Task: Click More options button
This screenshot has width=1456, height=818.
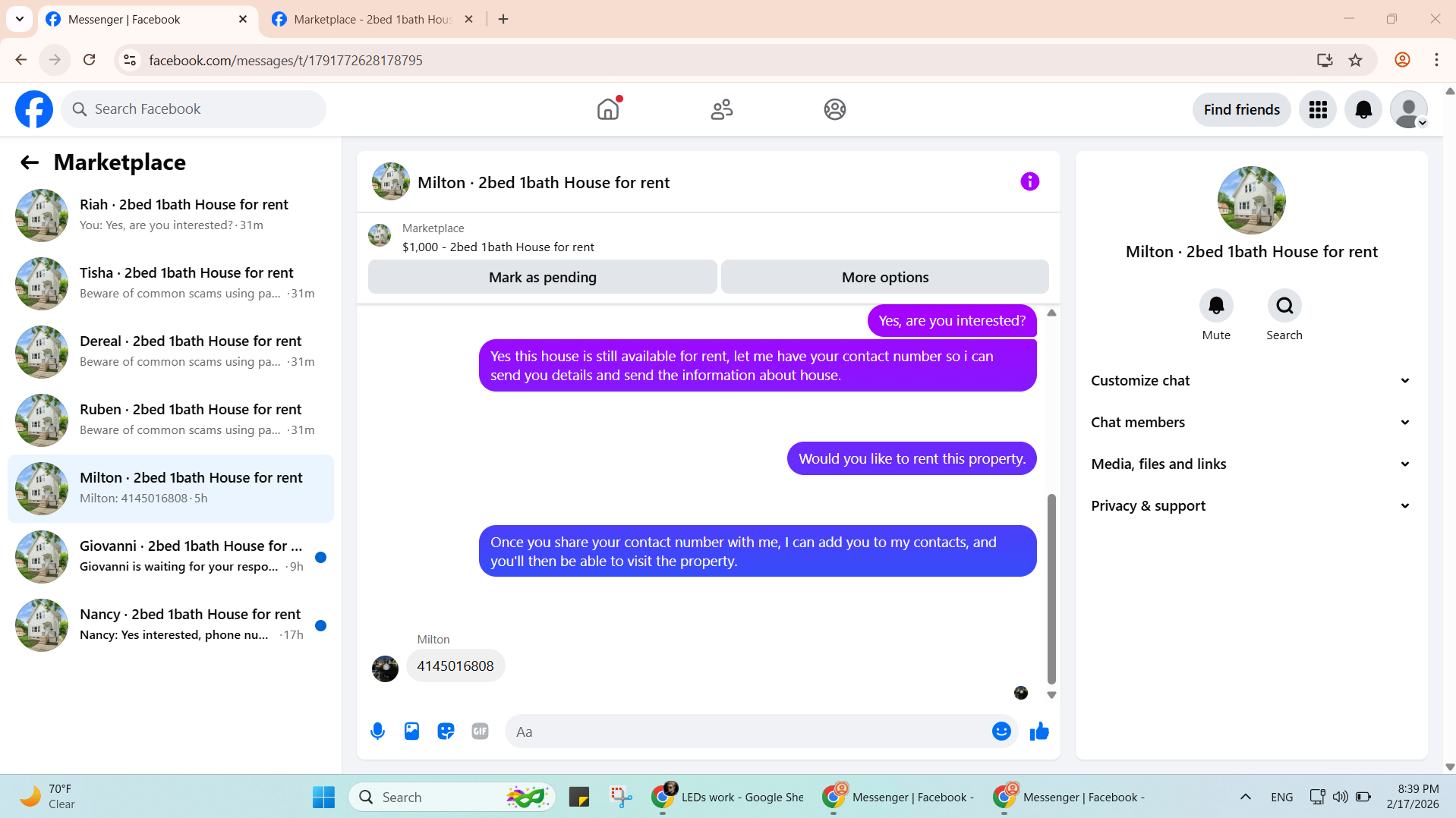Action: click(884, 277)
